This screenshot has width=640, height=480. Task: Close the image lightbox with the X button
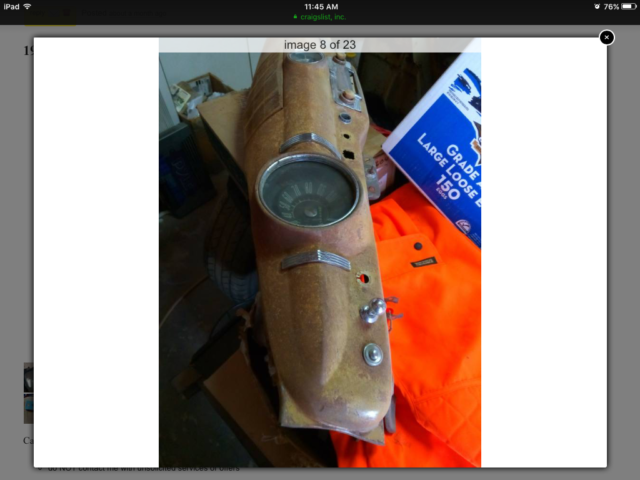pos(606,38)
